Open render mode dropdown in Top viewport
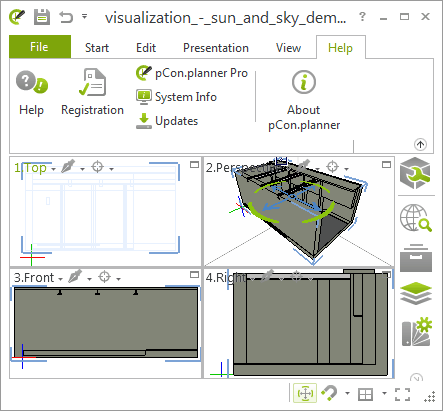Viewport: 443px width, 411px height. tap(82, 169)
